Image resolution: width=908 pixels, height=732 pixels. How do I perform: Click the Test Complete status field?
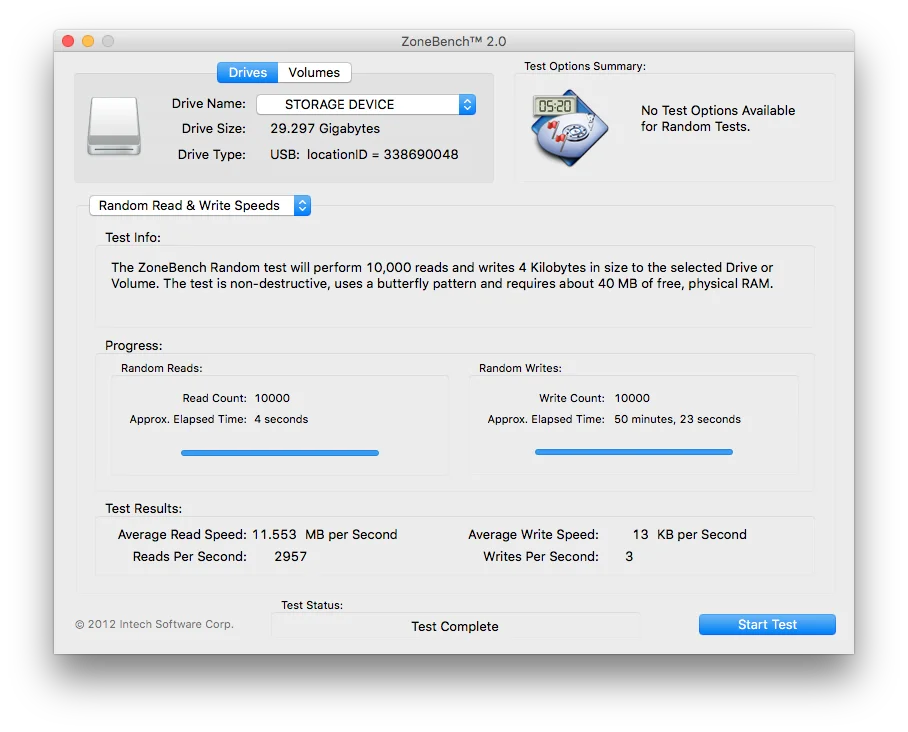point(455,626)
